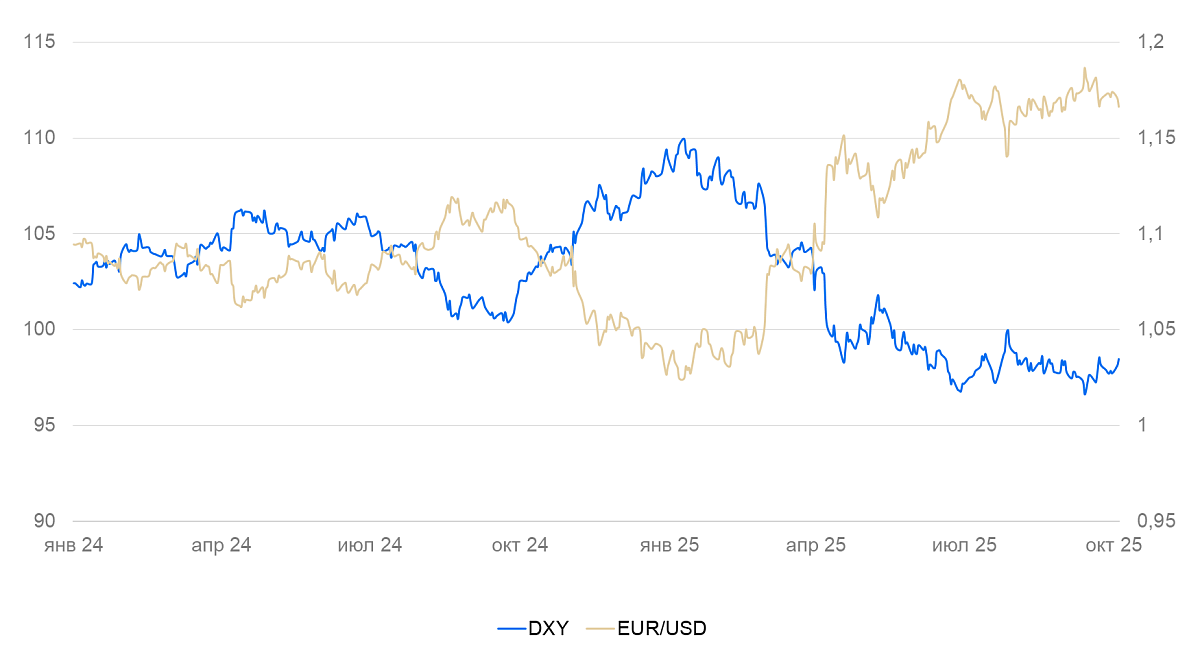The height and width of the screenshot is (653, 1200).
Task: Click the tan EUR/USD legend line swatch
Action: click(600, 628)
